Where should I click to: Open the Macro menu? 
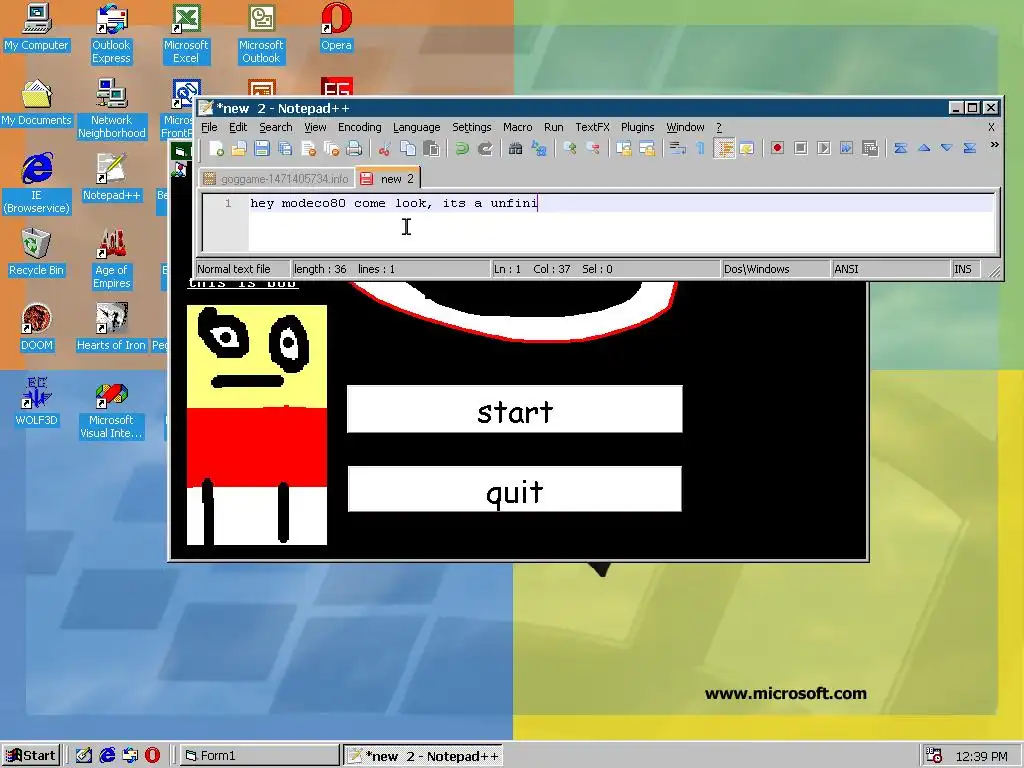[517, 127]
